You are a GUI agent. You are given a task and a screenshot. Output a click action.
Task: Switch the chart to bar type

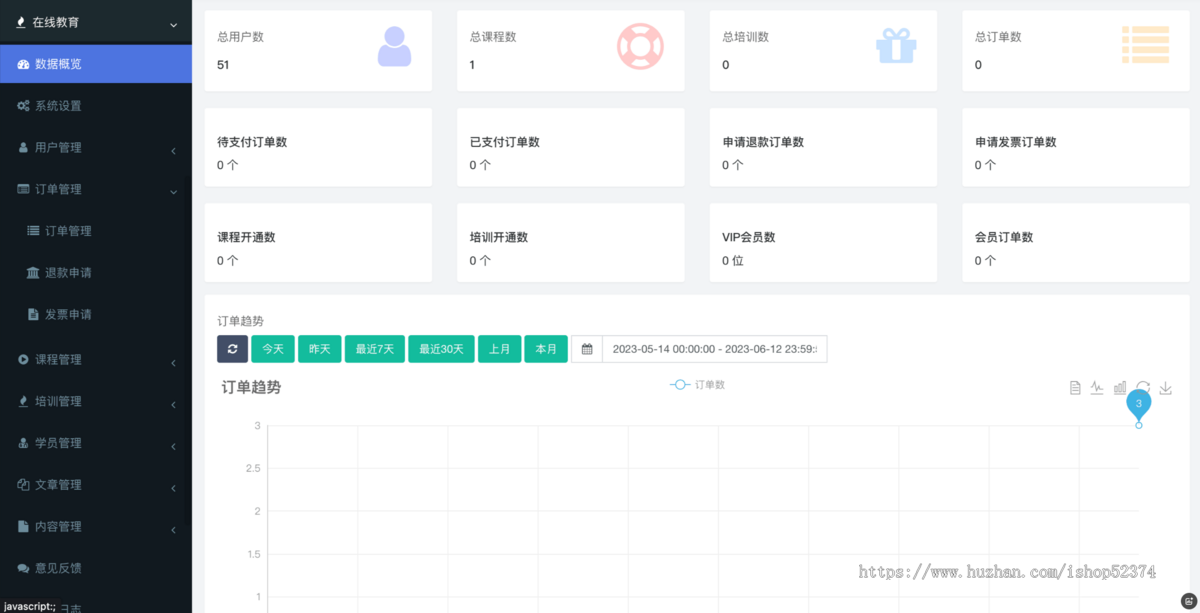pos(1120,388)
